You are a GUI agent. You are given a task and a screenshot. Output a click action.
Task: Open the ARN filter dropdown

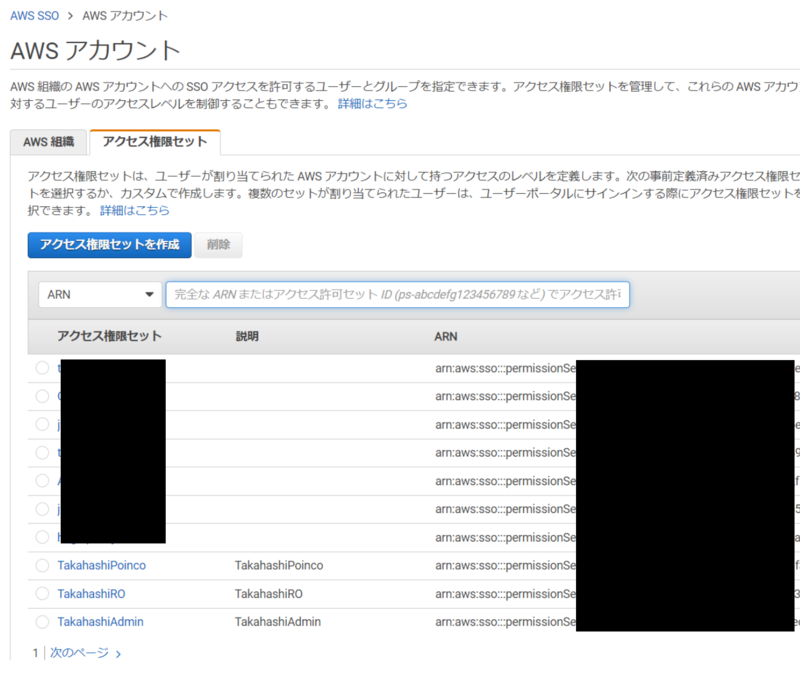99,294
